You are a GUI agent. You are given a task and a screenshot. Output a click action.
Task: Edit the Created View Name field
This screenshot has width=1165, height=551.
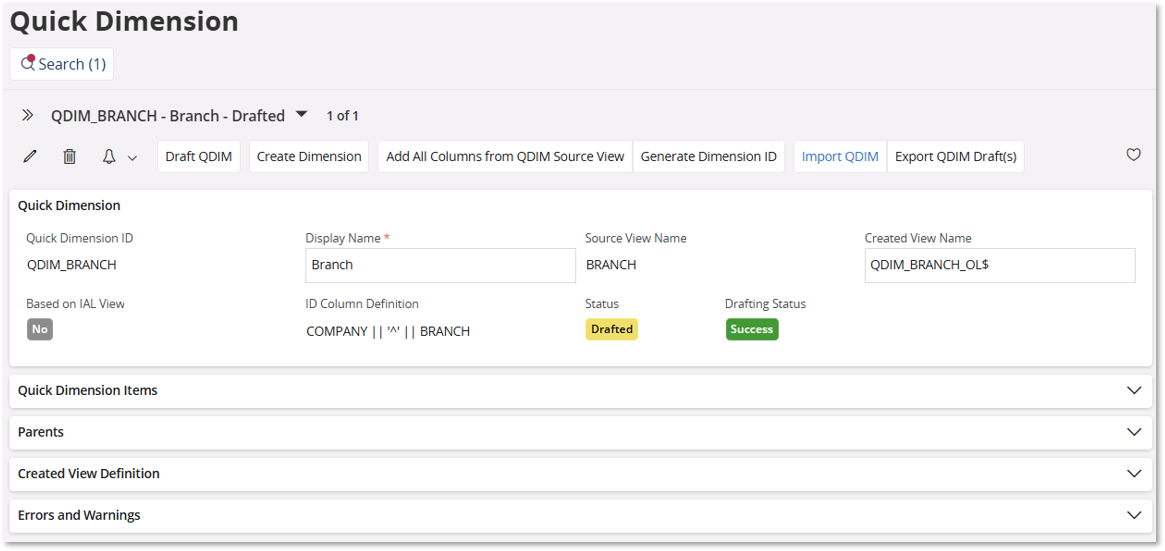tap(1000, 265)
